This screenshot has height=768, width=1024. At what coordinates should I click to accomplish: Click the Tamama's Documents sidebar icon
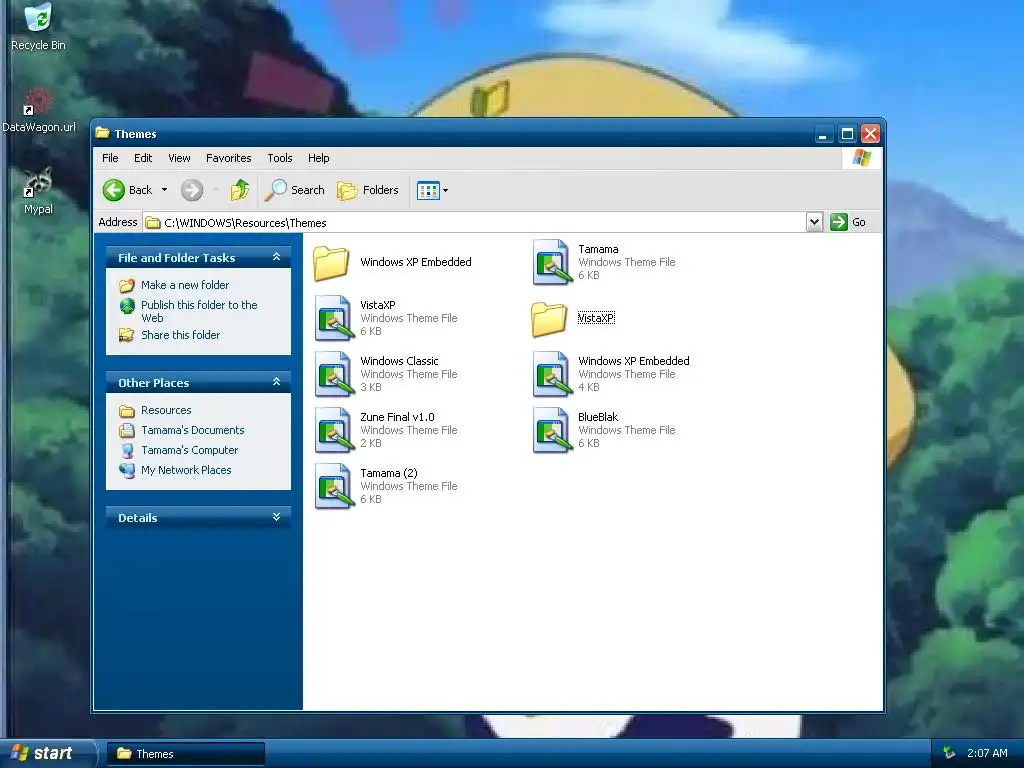tap(127, 430)
